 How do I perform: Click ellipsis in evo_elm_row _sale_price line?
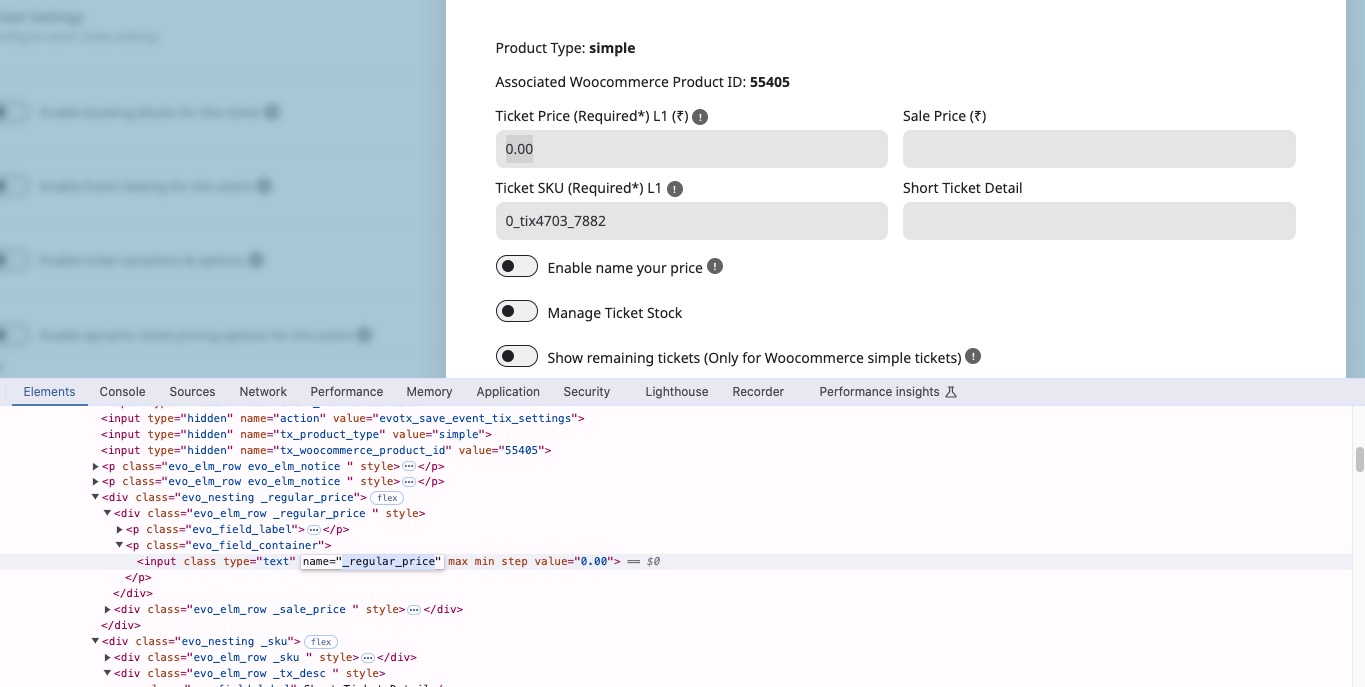pyautogui.click(x=414, y=609)
